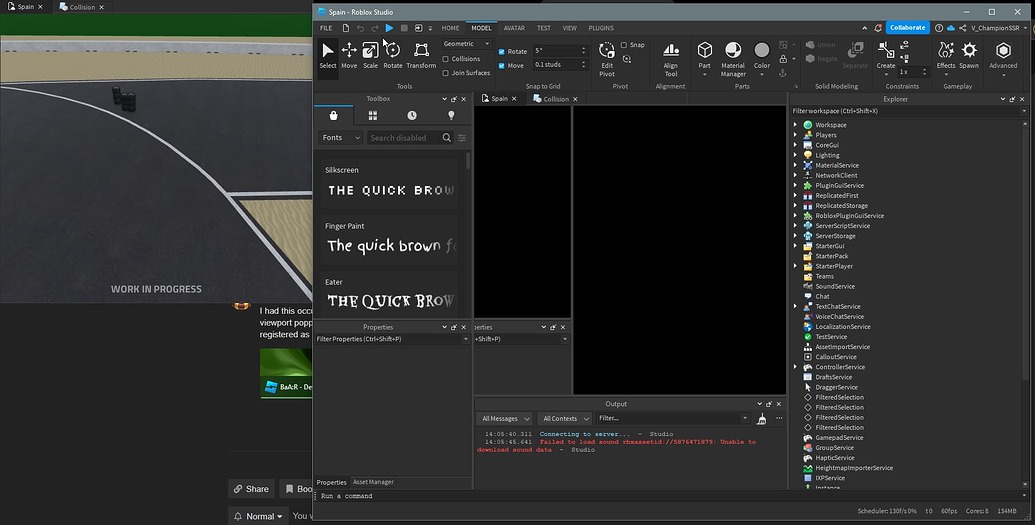
Task: Switch to the VIEW ribbon tab
Action: click(x=570, y=28)
